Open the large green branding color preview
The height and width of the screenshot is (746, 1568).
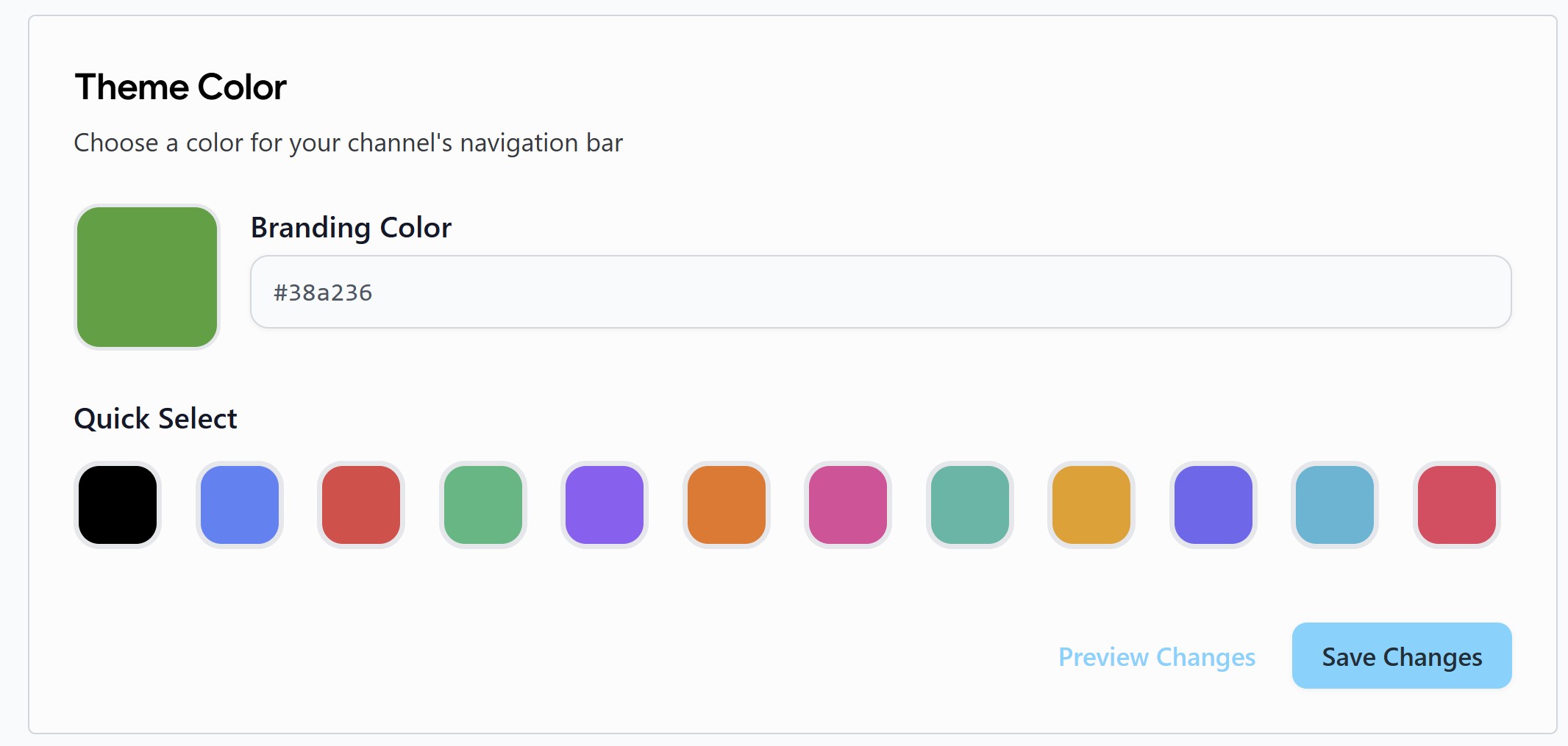click(x=147, y=277)
